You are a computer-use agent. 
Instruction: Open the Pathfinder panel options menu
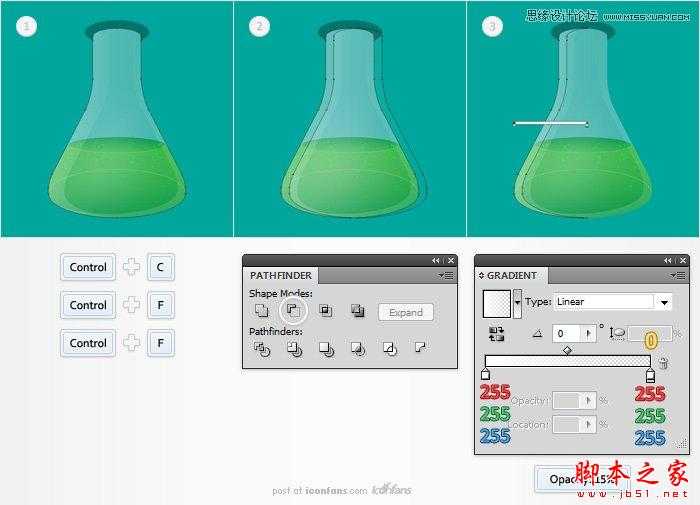446,275
